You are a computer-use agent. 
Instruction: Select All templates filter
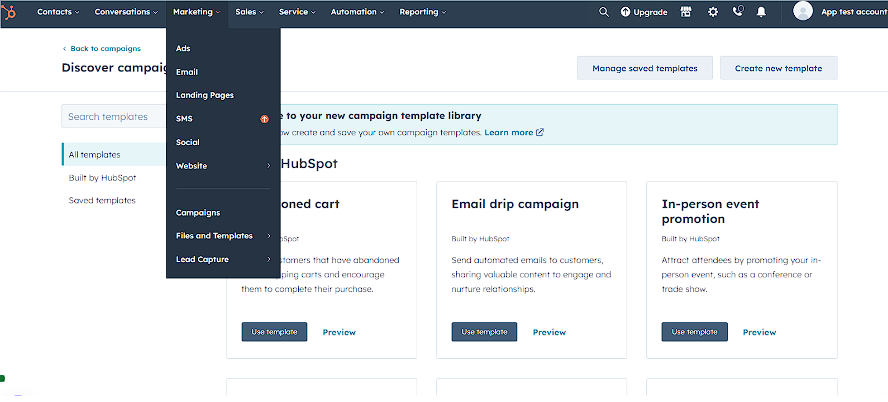(114, 155)
